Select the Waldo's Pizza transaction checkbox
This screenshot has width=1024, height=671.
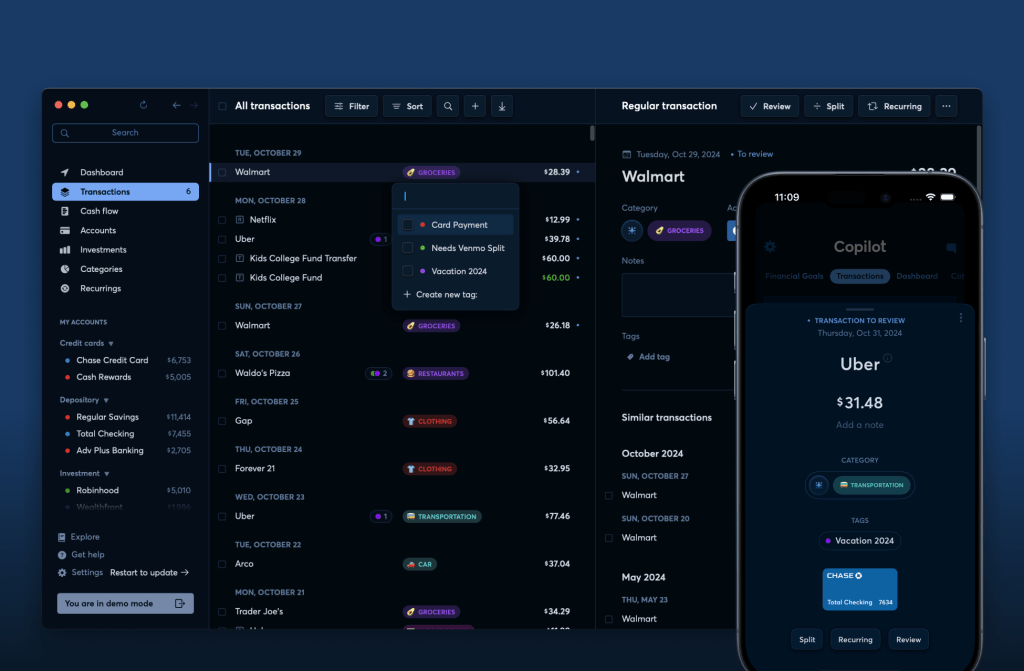click(222, 374)
